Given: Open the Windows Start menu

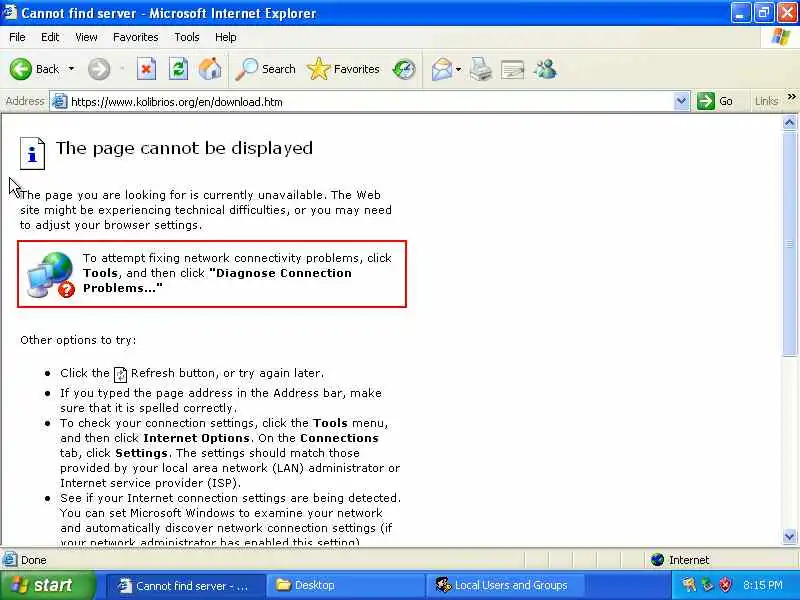Looking at the screenshot, I should click(46, 585).
